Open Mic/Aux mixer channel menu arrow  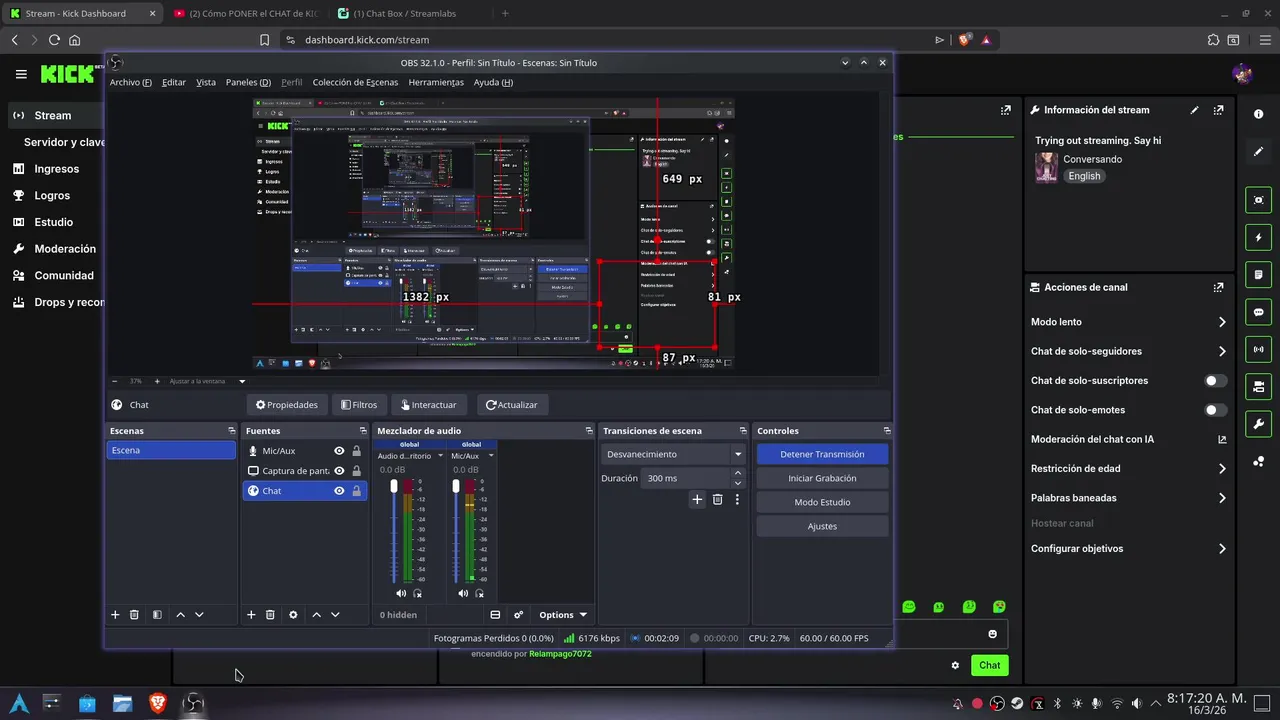490,456
